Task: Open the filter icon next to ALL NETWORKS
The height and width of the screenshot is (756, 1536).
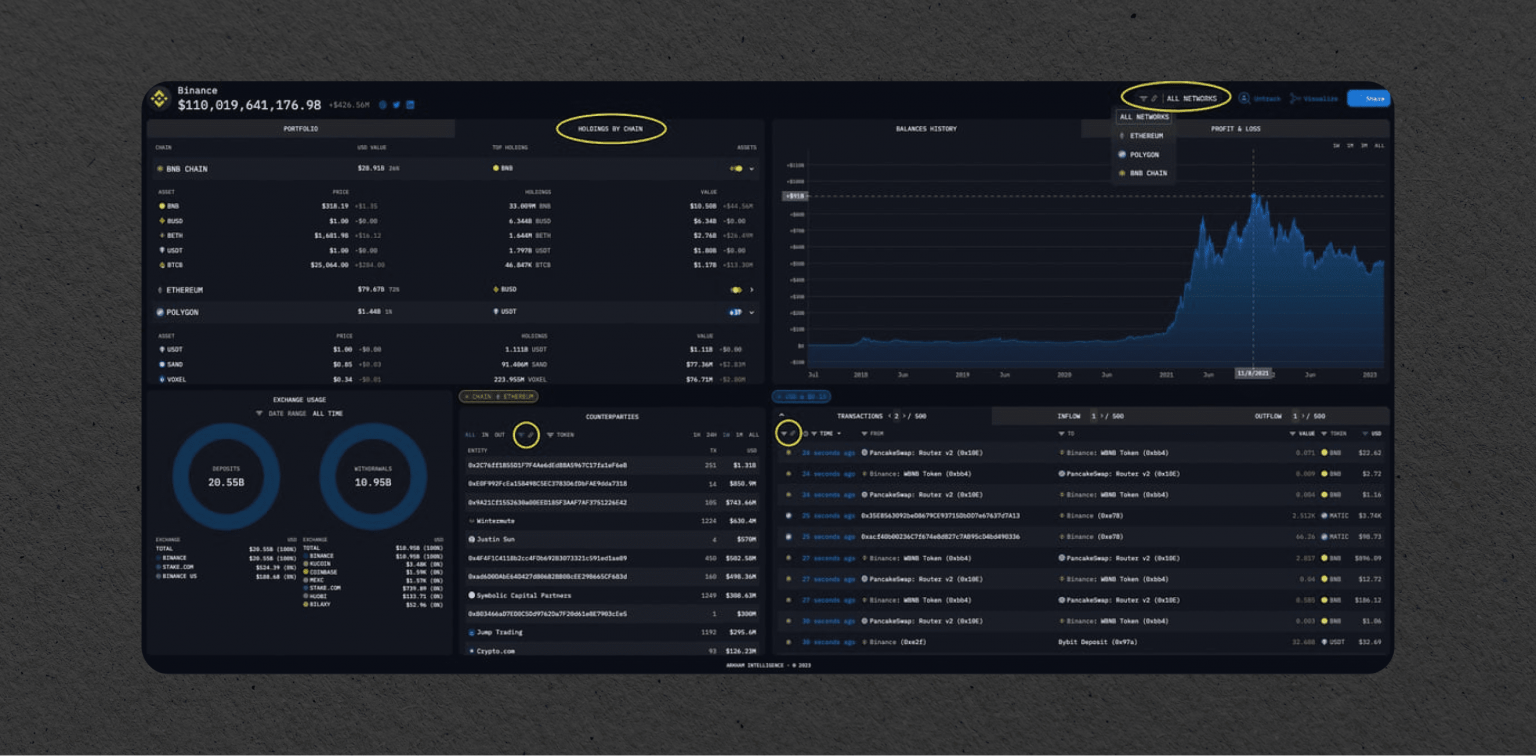Action: [x=1144, y=98]
